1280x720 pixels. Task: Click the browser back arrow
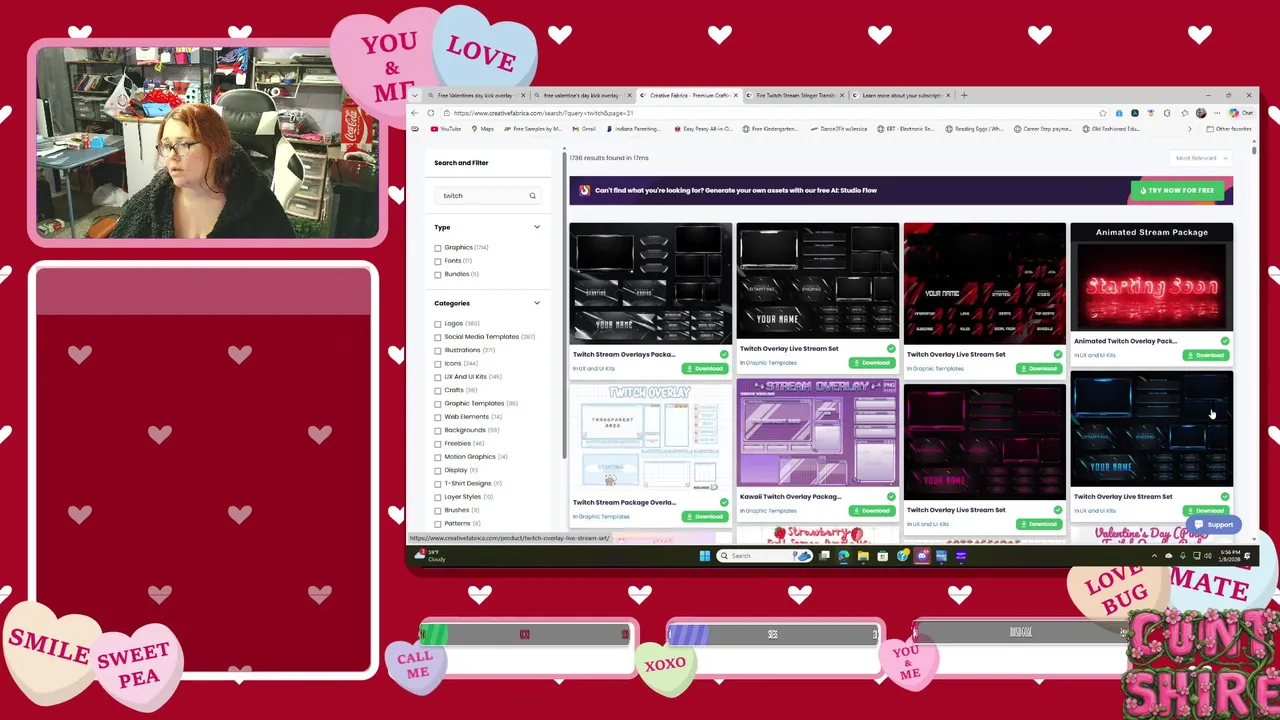tap(416, 113)
